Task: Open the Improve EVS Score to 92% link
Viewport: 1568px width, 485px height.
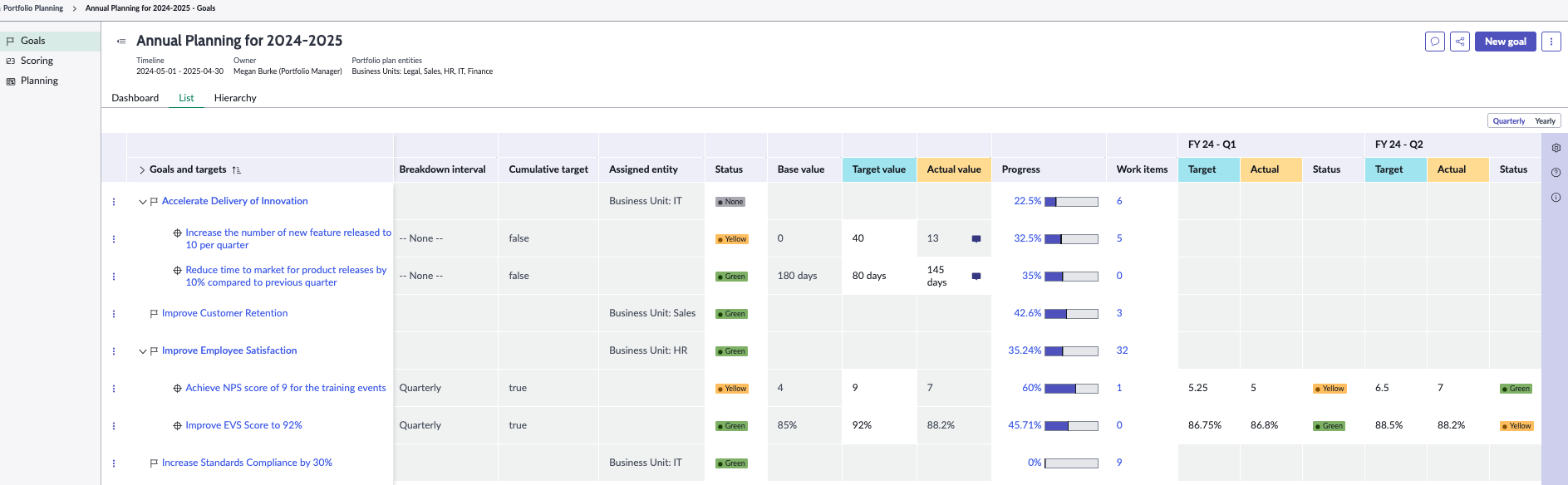Action: (x=243, y=425)
